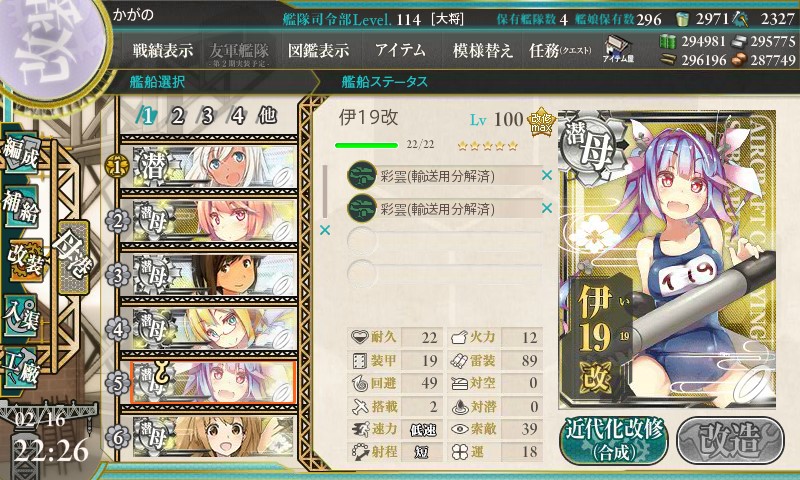
Task: Click the remove-all-equipment X on left
Action: point(324,231)
